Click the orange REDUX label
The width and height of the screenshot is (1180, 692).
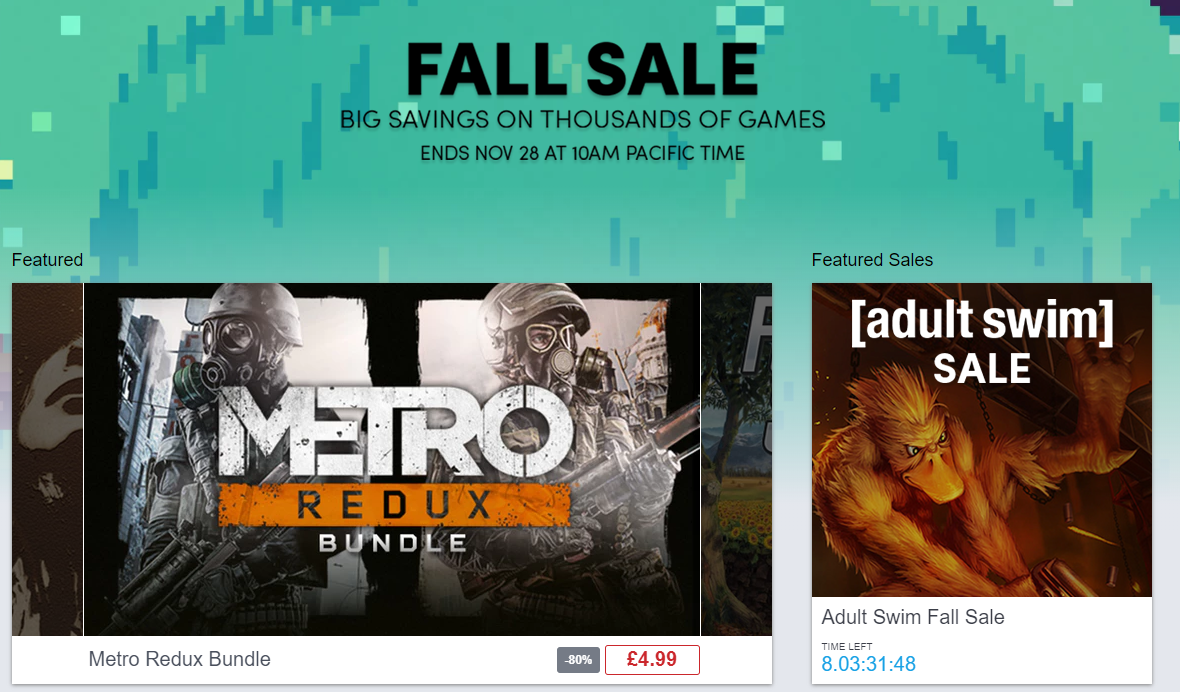pos(394,505)
